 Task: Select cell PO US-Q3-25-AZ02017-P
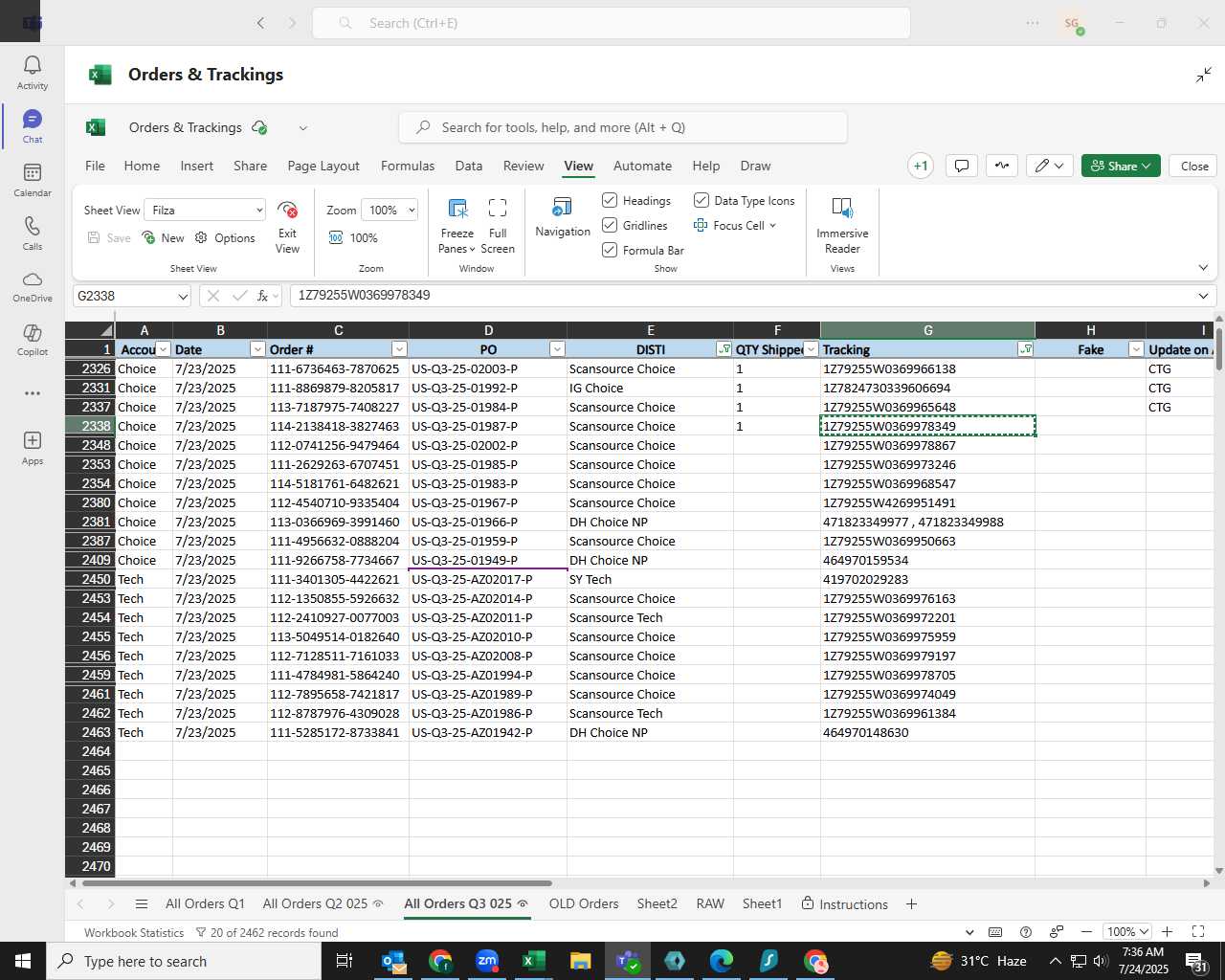point(488,579)
